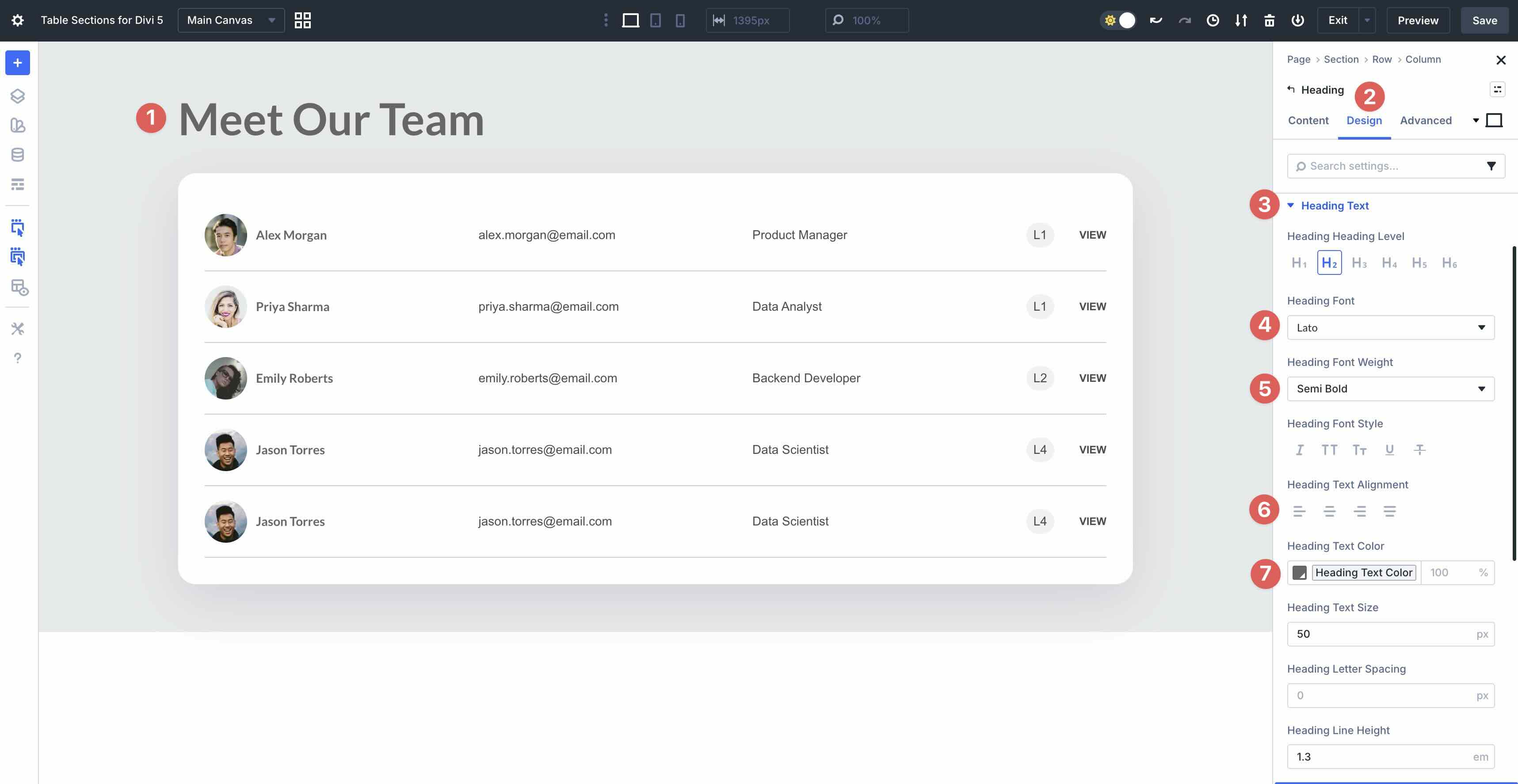Apply Underline style to the heading
The width and height of the screenshot is (1518, 784).
tap(1389, 449)
